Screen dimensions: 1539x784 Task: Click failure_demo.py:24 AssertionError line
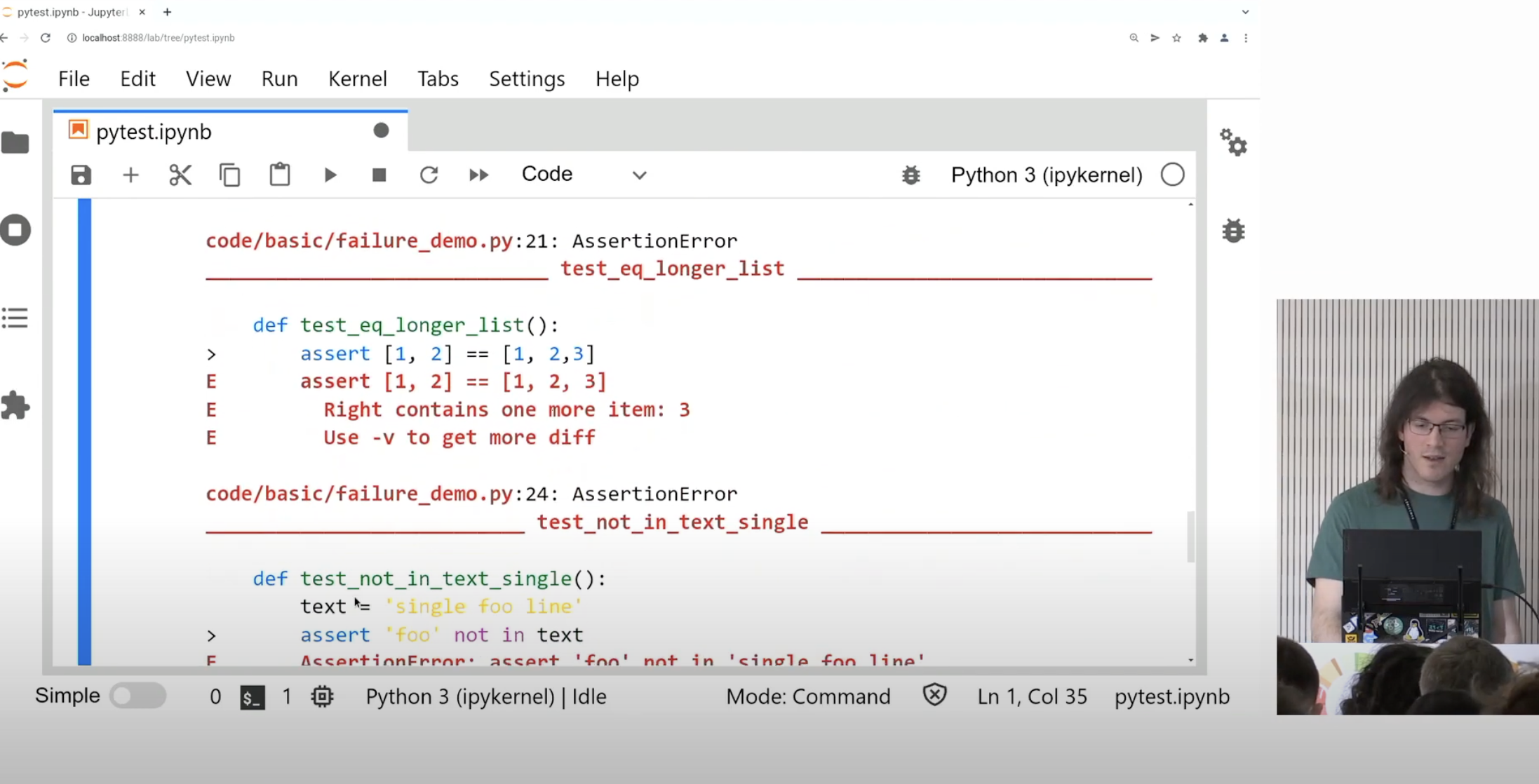[x=471, y=494]
